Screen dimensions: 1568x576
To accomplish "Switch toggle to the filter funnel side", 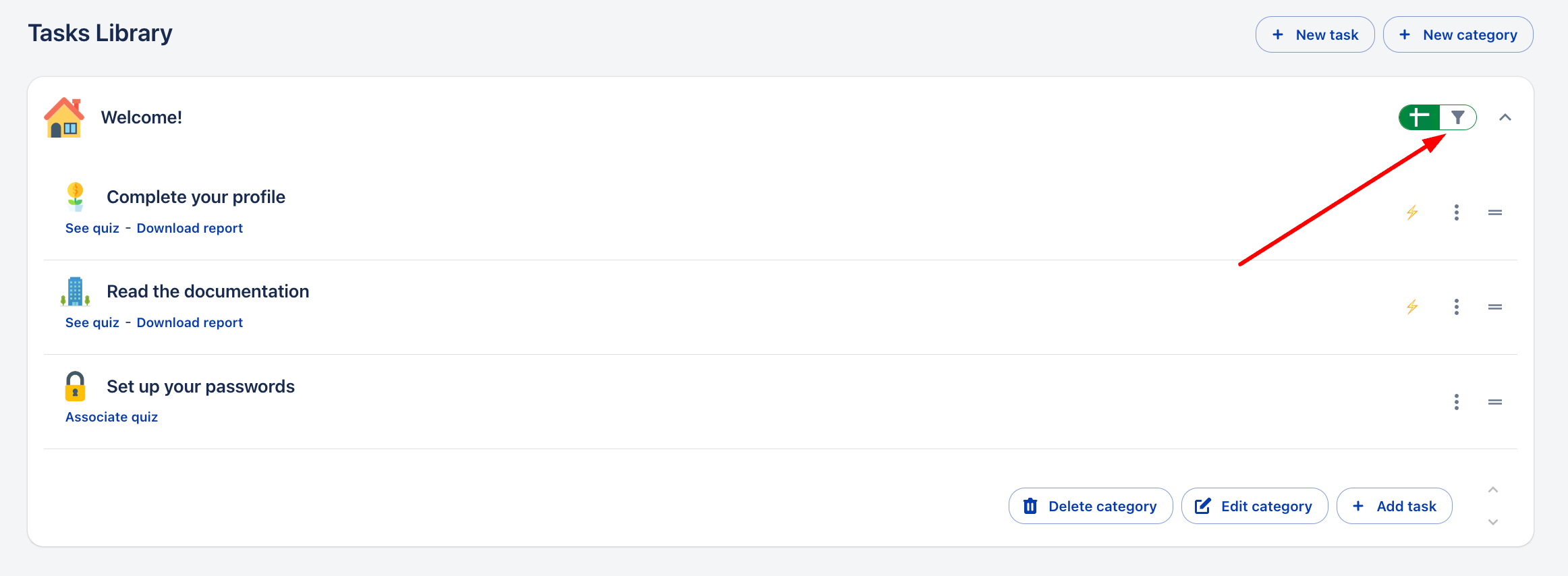I will (1458, 117).
